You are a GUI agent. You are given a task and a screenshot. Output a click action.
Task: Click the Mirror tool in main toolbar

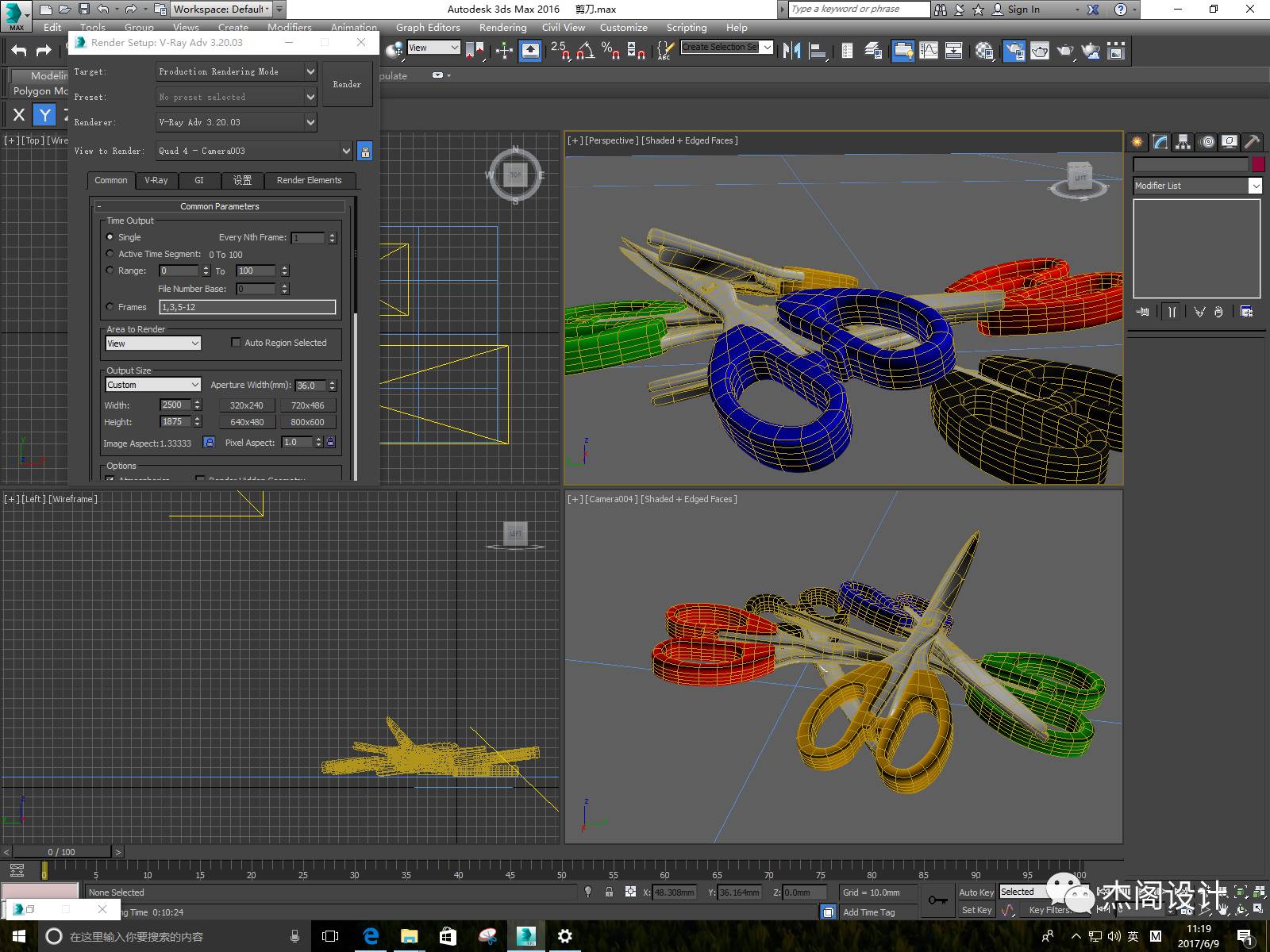791,51
